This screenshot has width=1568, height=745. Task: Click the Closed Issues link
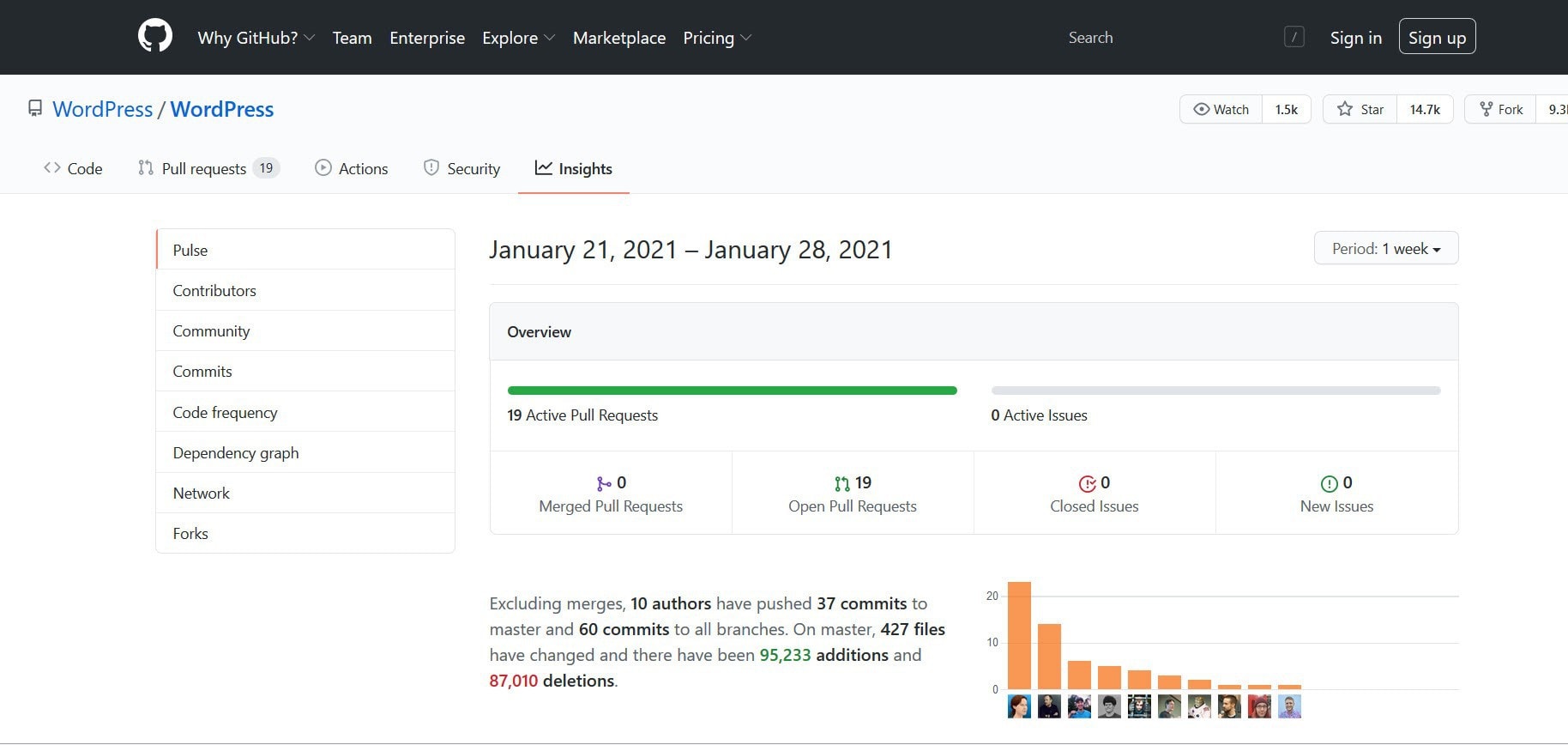(1095, 494)
